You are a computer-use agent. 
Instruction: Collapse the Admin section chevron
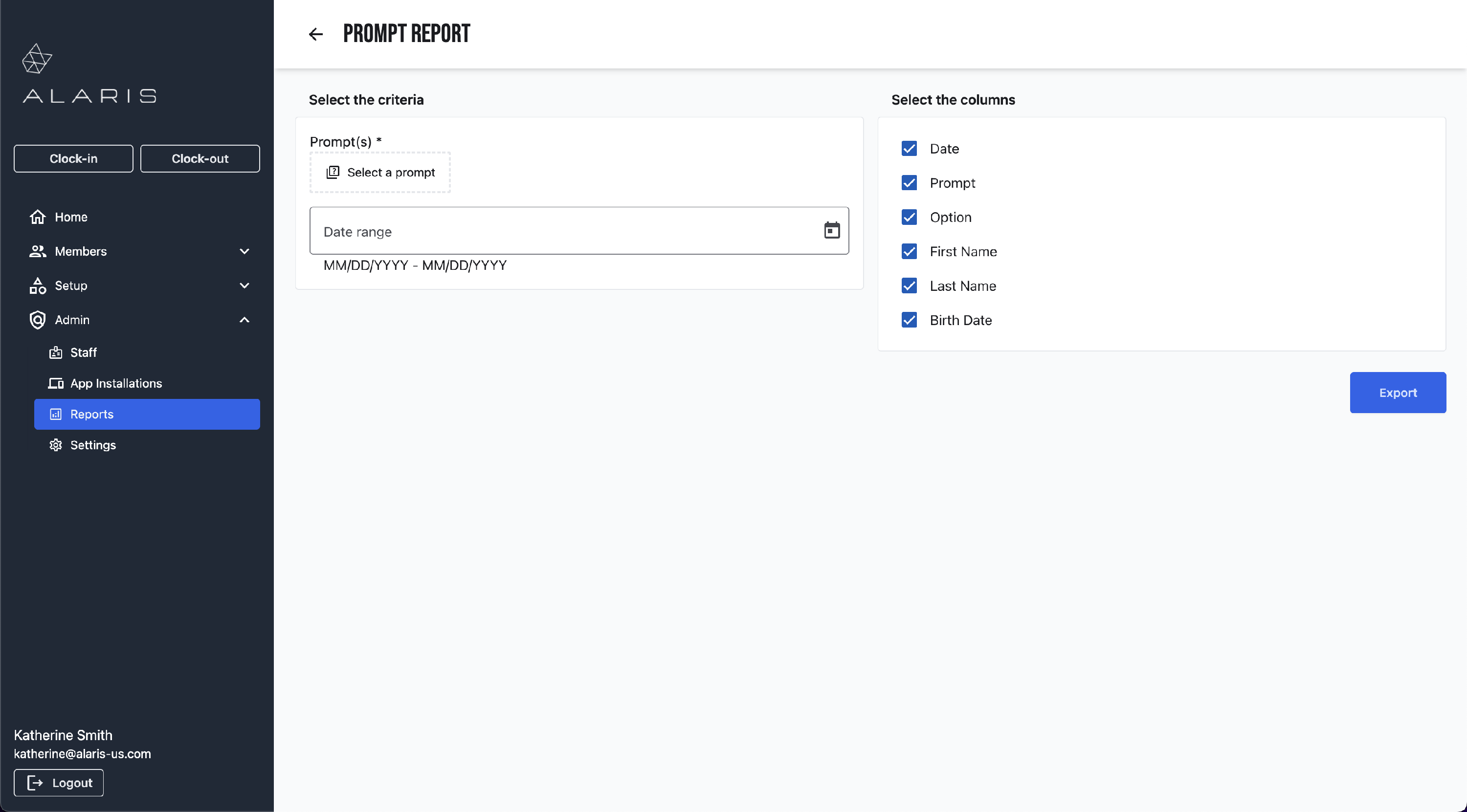244,320
